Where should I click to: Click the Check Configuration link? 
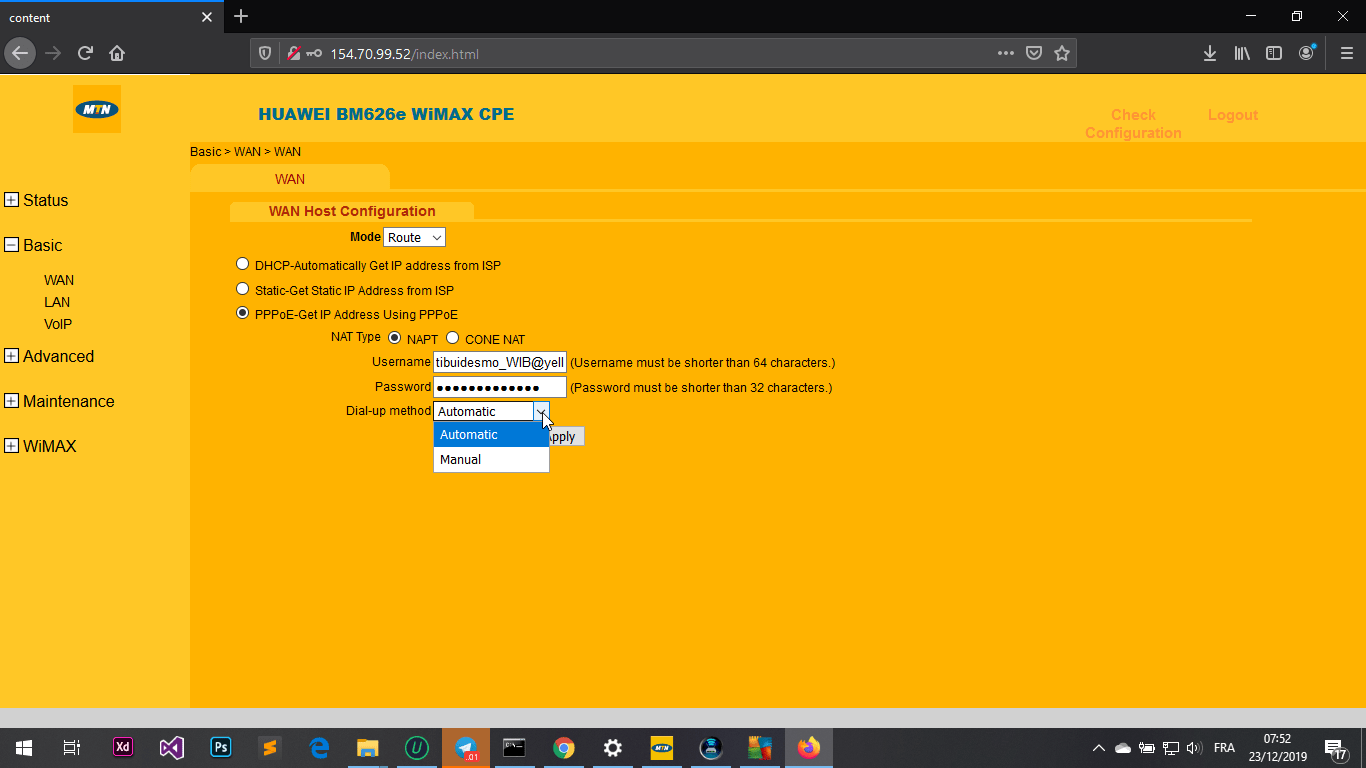click(1133, 124)
